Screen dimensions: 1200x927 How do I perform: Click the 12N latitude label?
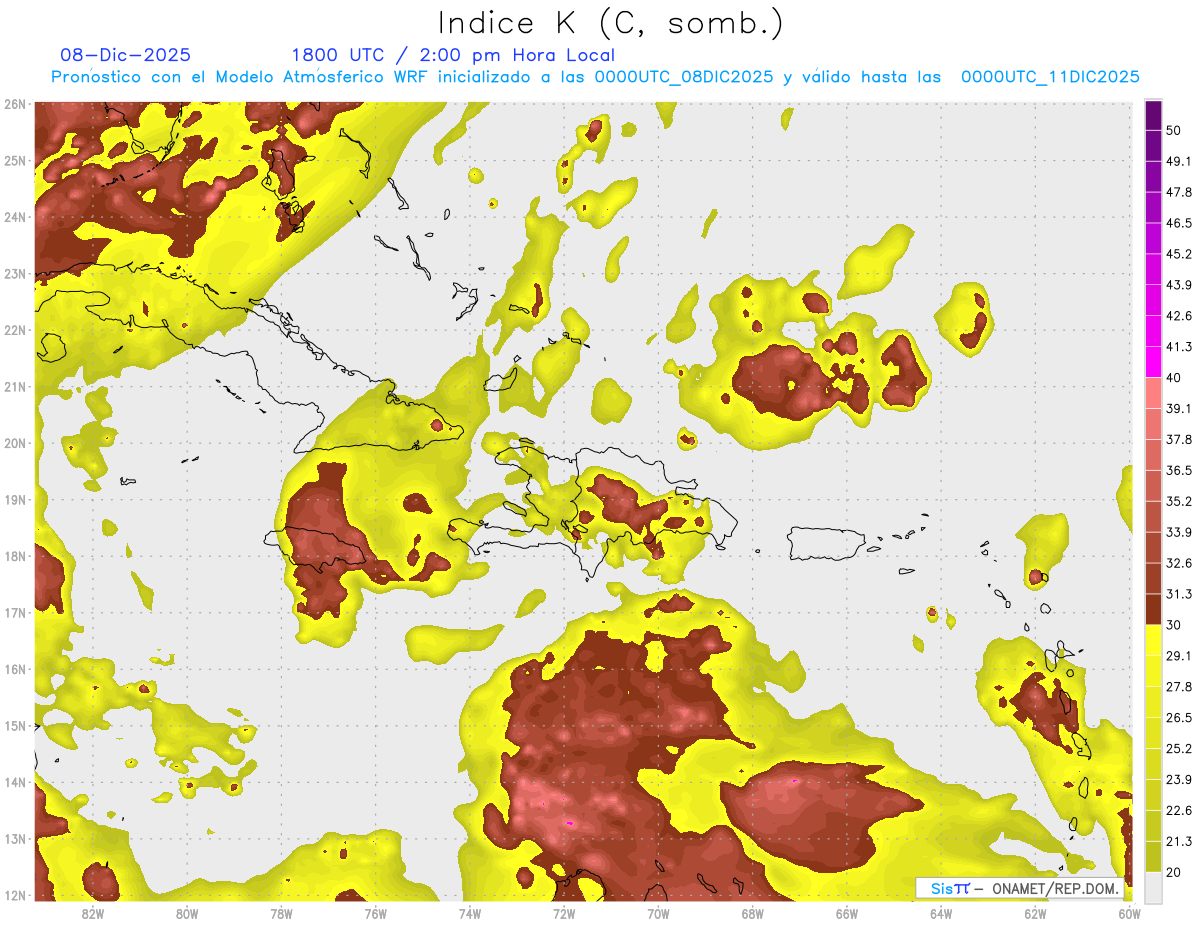click(x=14, y=895)
